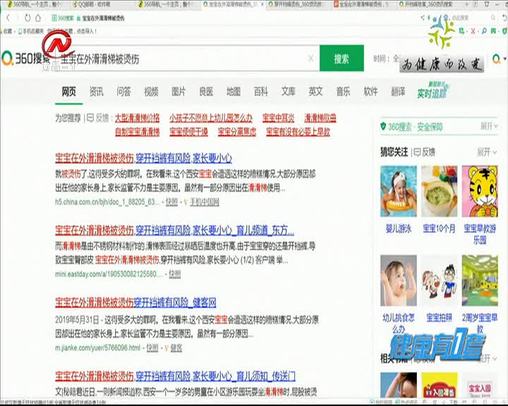Click the m.jianke.com result URL text
Viewport: 508px width, 406px height.
click(x=98, y=348)
